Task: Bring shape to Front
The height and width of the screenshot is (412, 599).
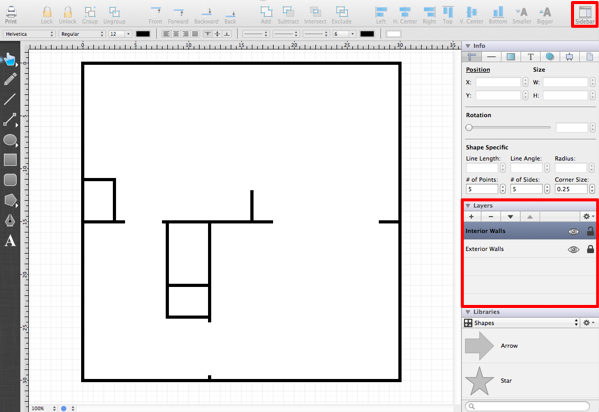Action: coord(155,15)
